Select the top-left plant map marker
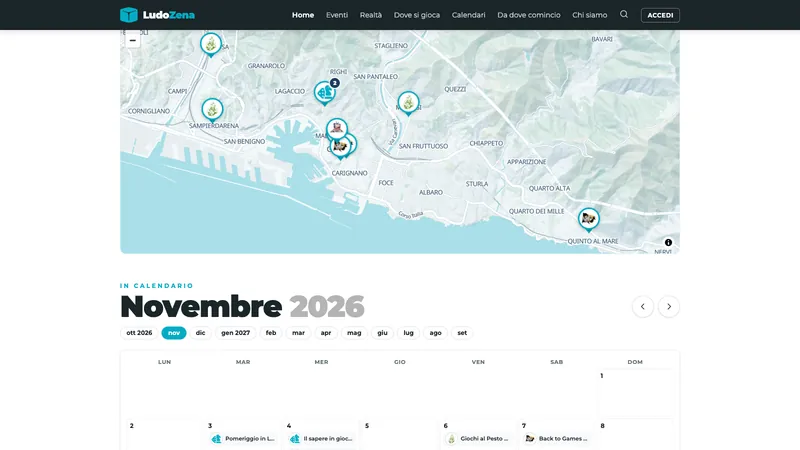The image size is (800, 450). tap(211, 45)
